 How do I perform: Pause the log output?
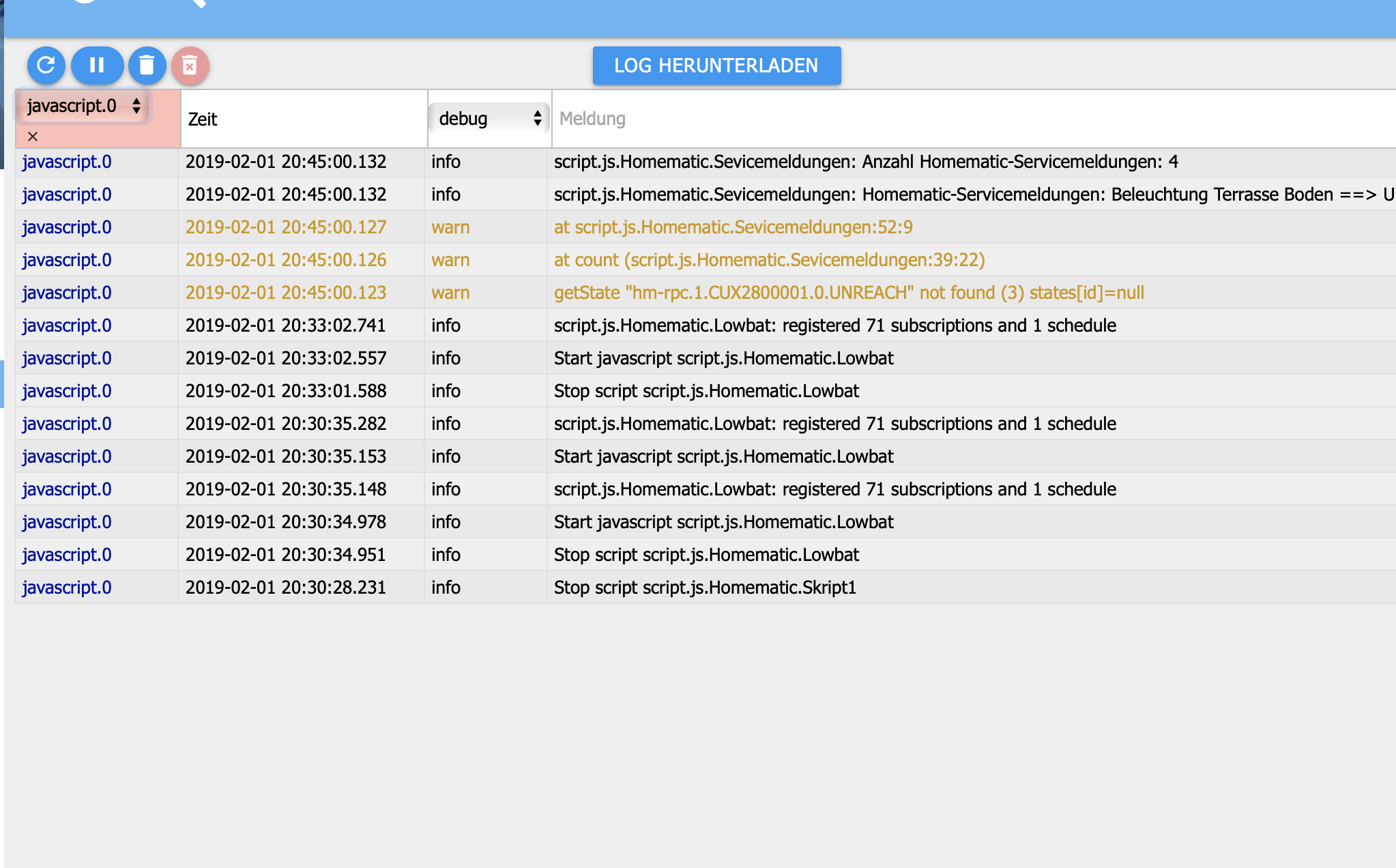(97, 66)
